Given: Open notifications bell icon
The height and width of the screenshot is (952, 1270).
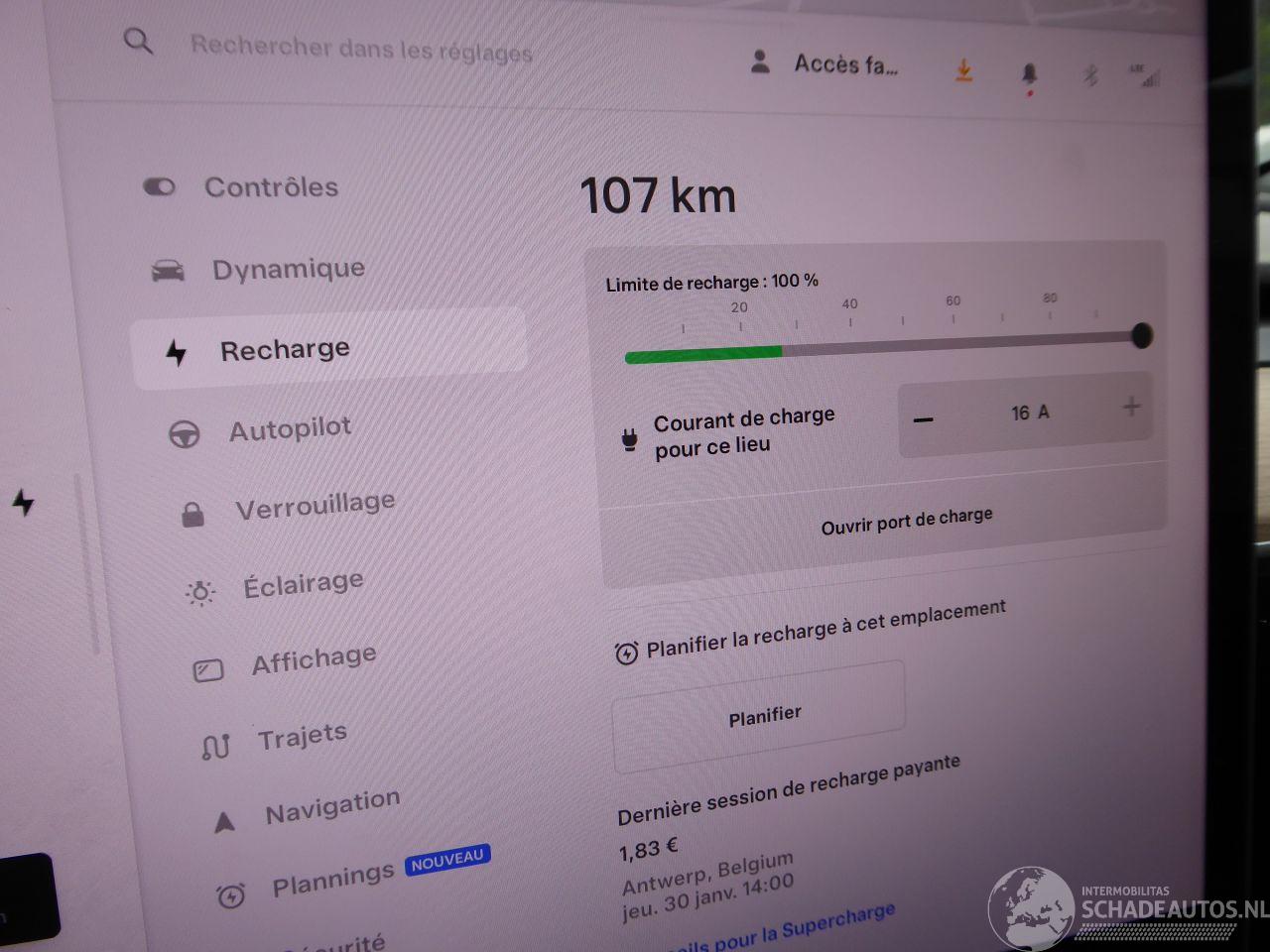Looking at the screenshot, I should tap(1029, 74).
